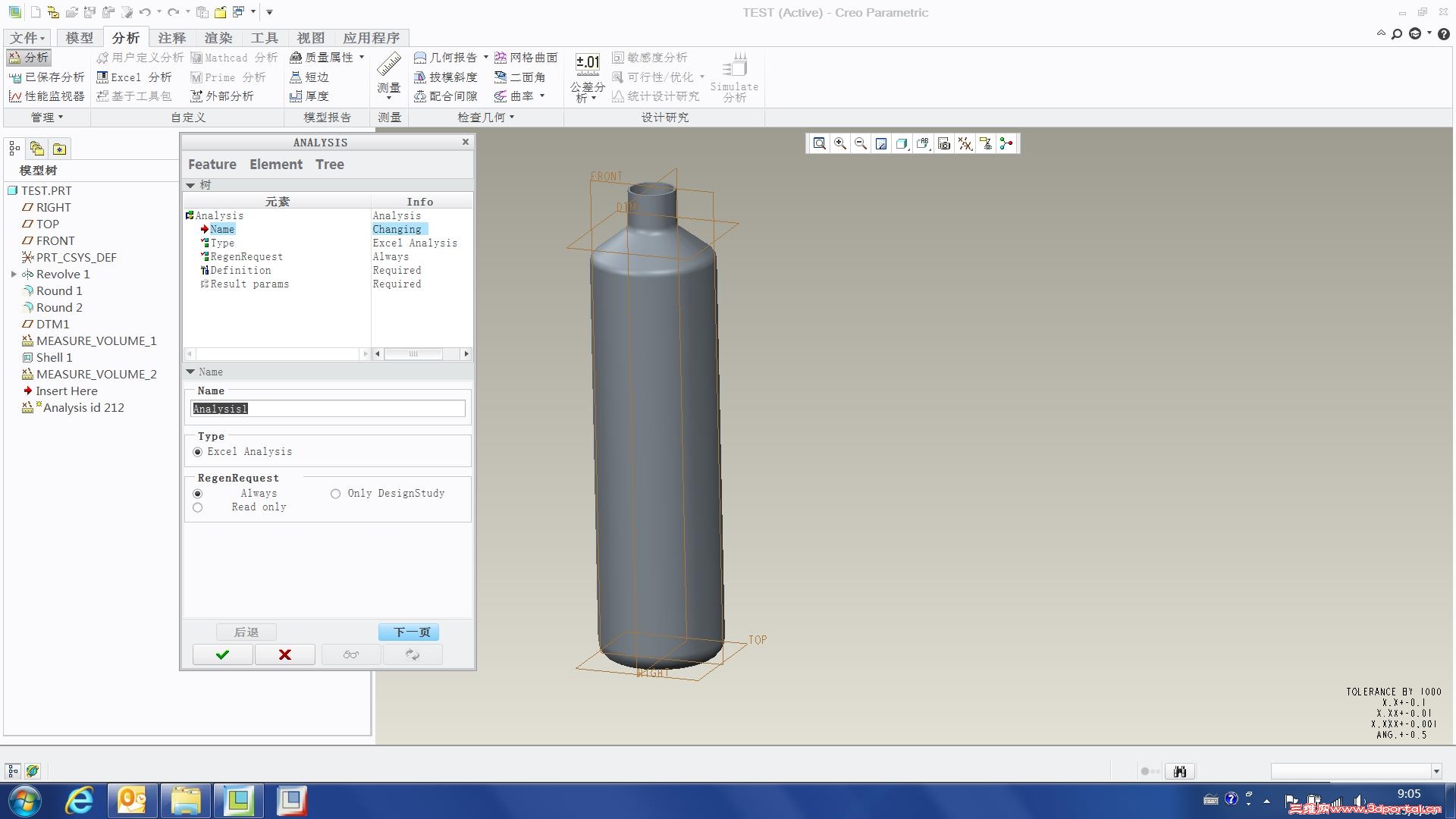Open the datum display filters icon
Screen dimensions: 1456x819
tap(965, 143)
